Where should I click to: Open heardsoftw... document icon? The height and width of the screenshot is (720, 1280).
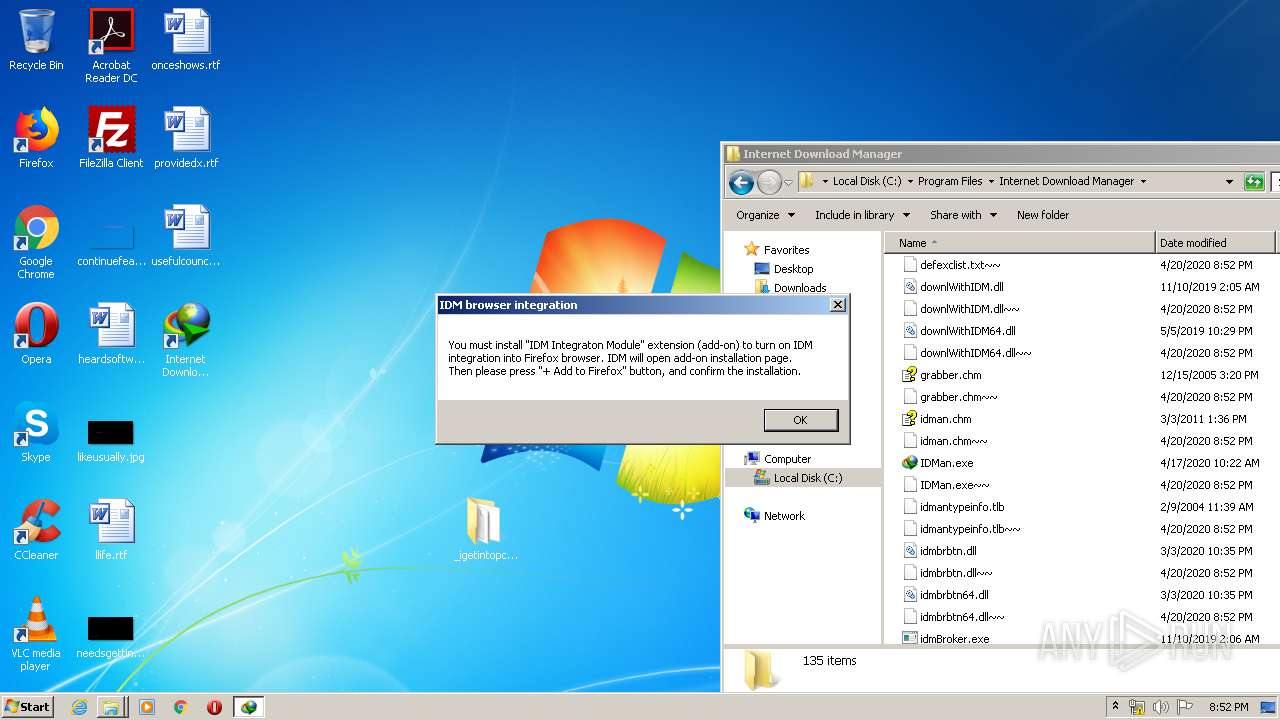(x=111, y=334)
